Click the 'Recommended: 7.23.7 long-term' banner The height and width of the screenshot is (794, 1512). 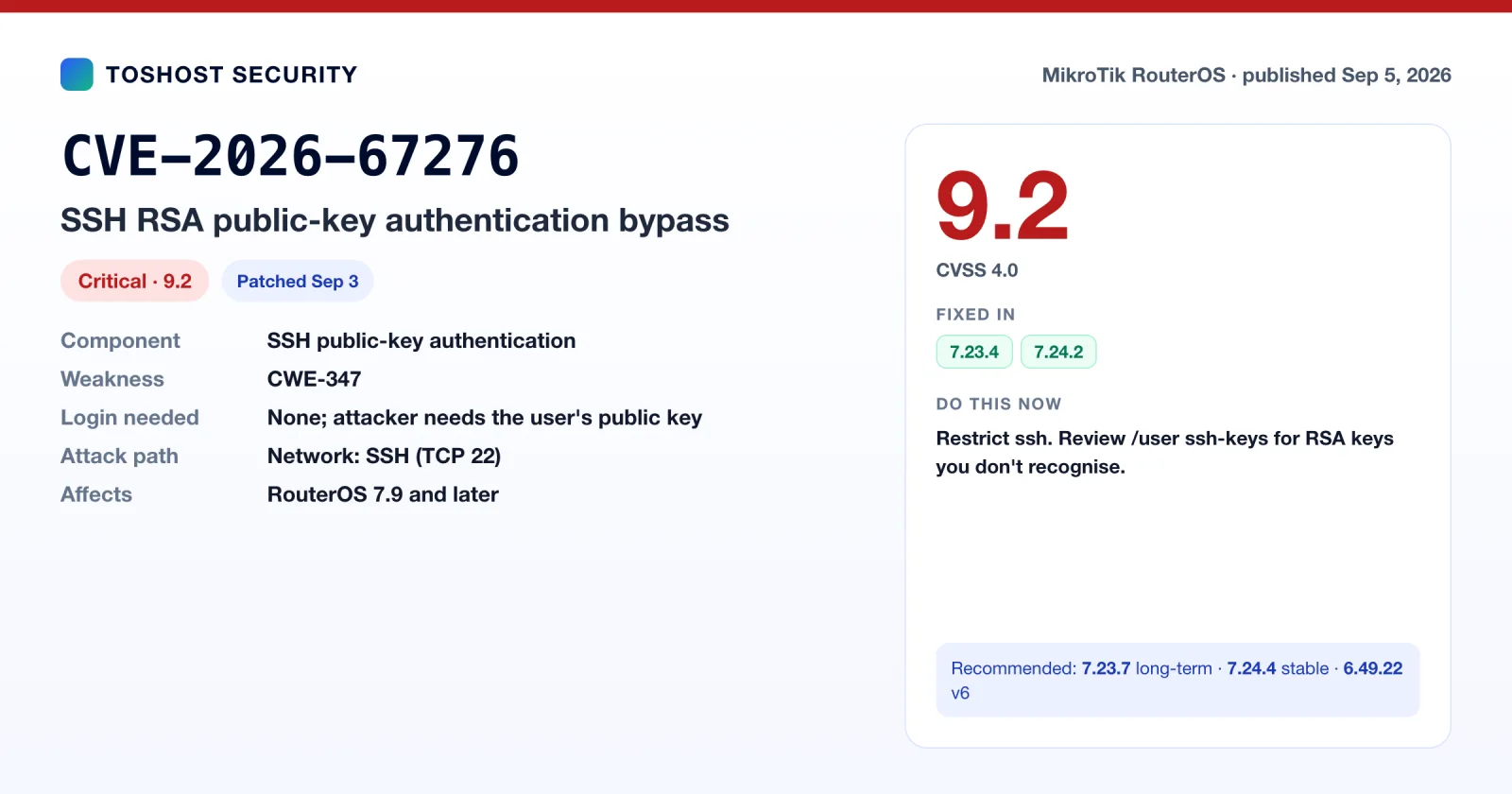point(1177,680)
